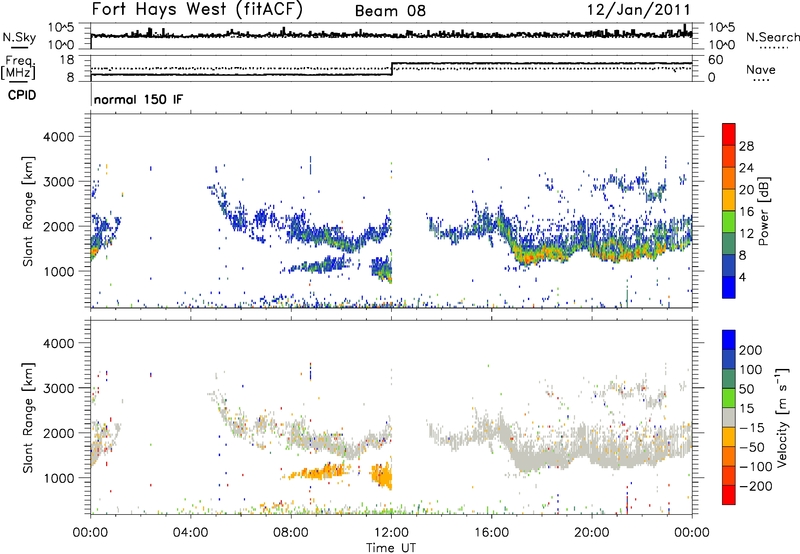Click the solid N.Sky legend line sample

coord(19,47)
